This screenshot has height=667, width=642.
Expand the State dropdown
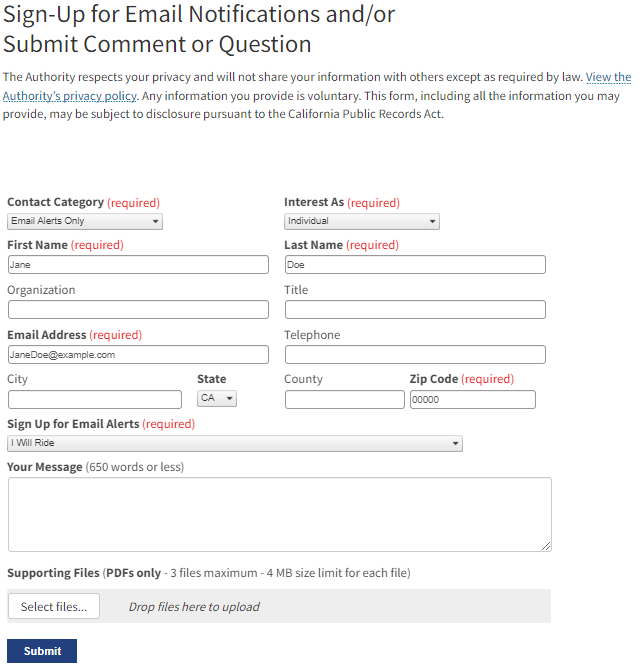[x=217, y=398]
